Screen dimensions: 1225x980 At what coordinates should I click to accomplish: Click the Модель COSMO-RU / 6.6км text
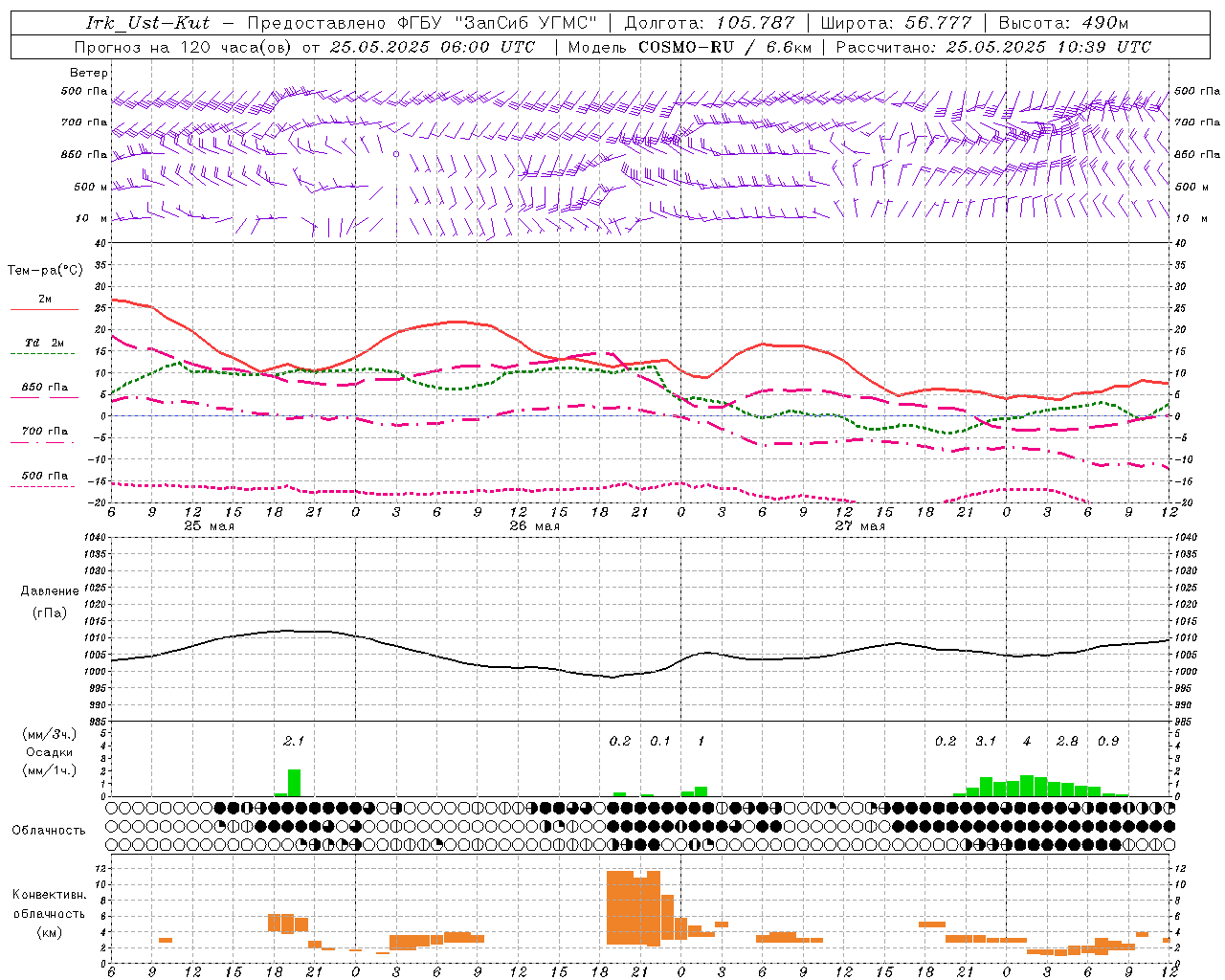click(689, 47)
